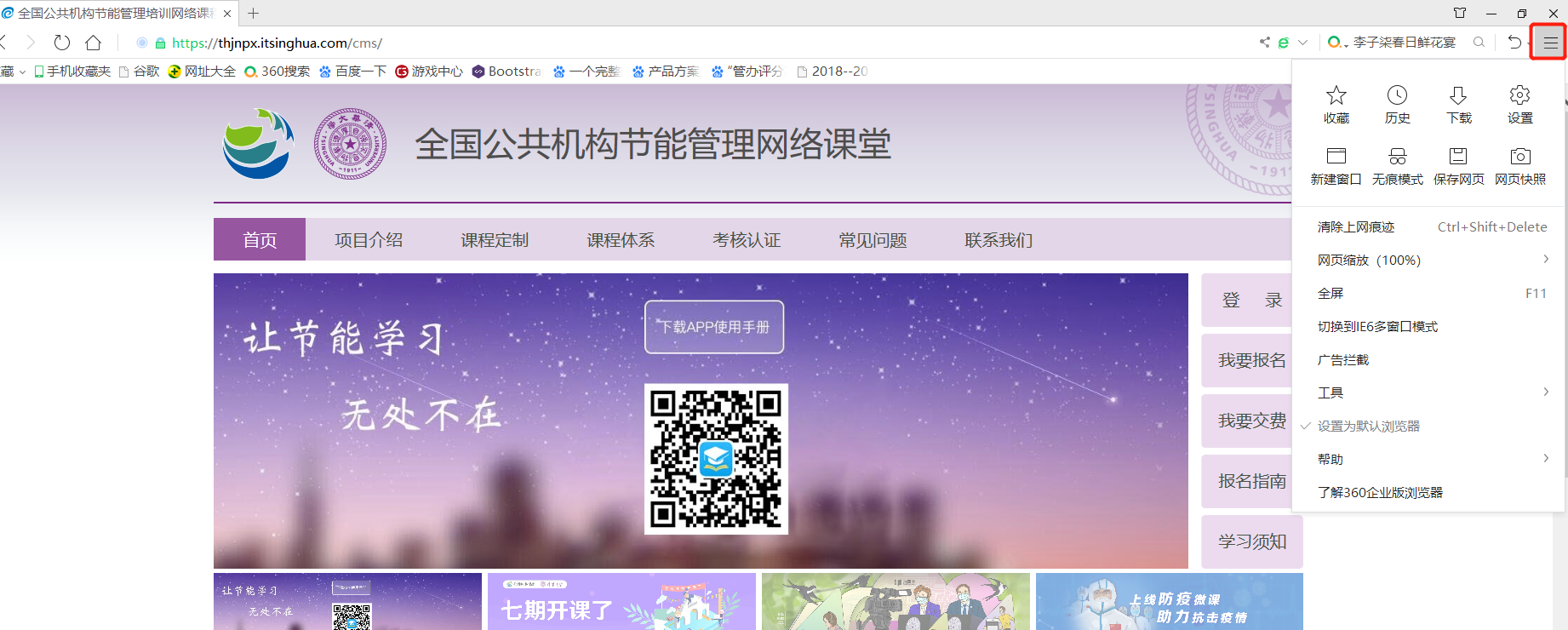Screen dimensions: 1568x630
Task: Open 360搜索 bookmark
Action: [x=278, y=72]
